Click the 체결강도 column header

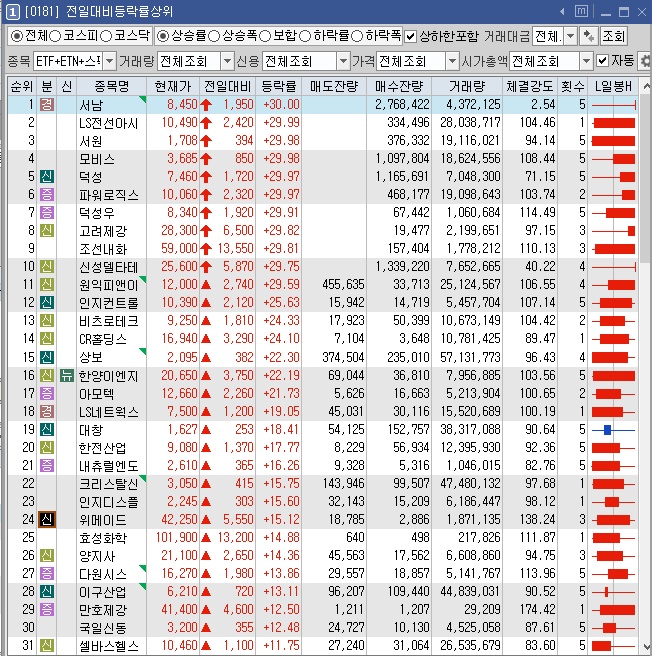[x=530, y=86]
